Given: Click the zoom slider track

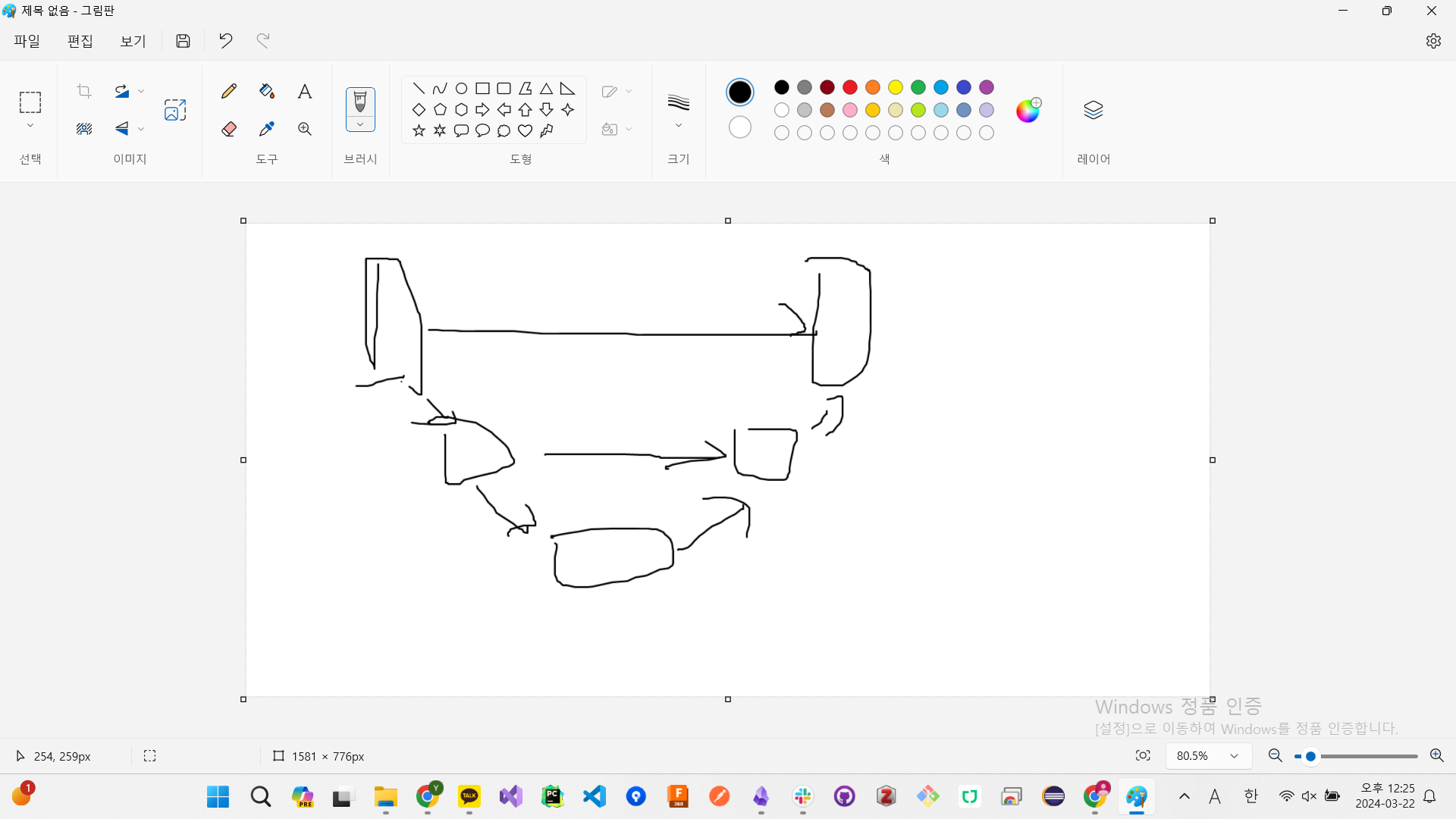Looking at the screenshot, I should [x=1365, y=756].
